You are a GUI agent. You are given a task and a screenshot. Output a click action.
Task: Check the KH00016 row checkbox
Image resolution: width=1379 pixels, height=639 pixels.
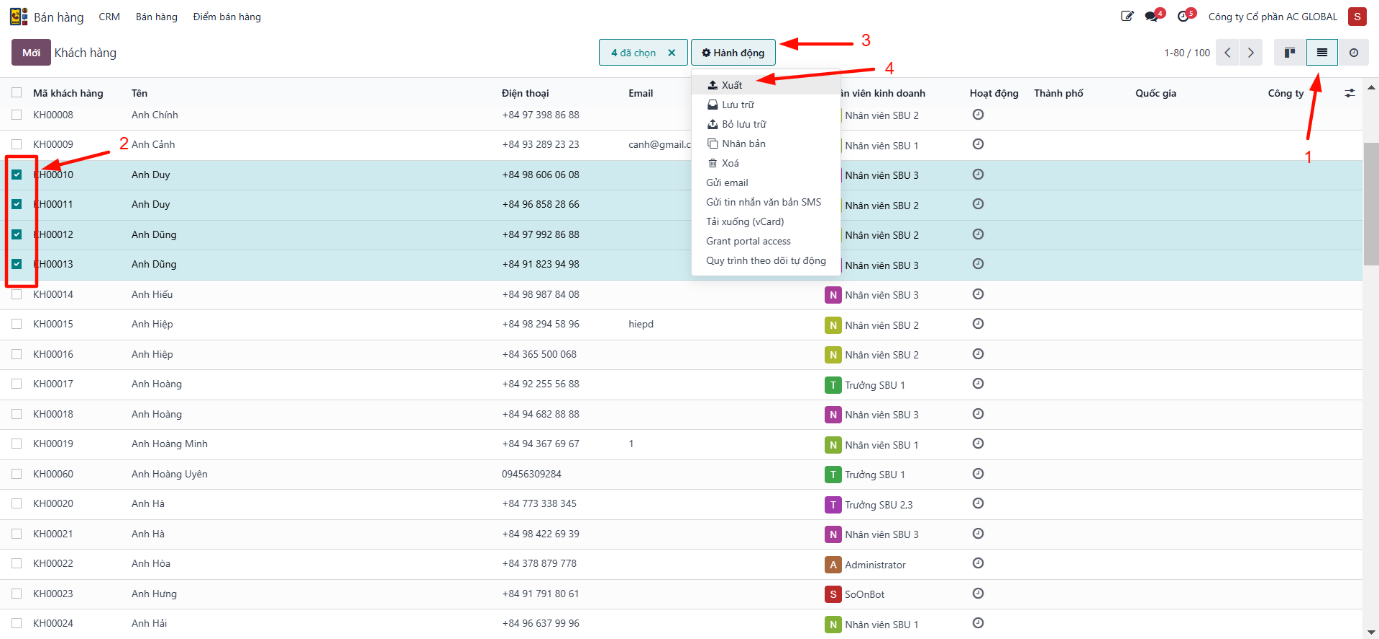pyautogui.click(x=16, y=354)
